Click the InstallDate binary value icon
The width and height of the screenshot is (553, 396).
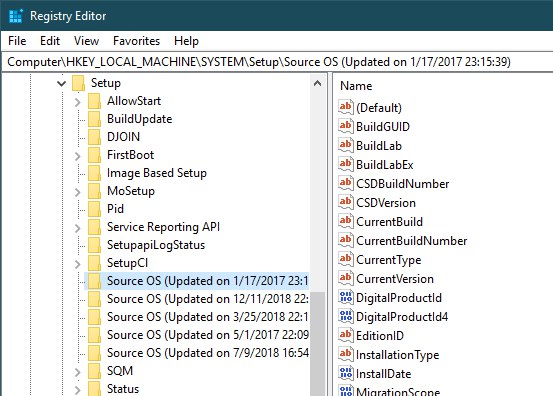coord(346,374)
